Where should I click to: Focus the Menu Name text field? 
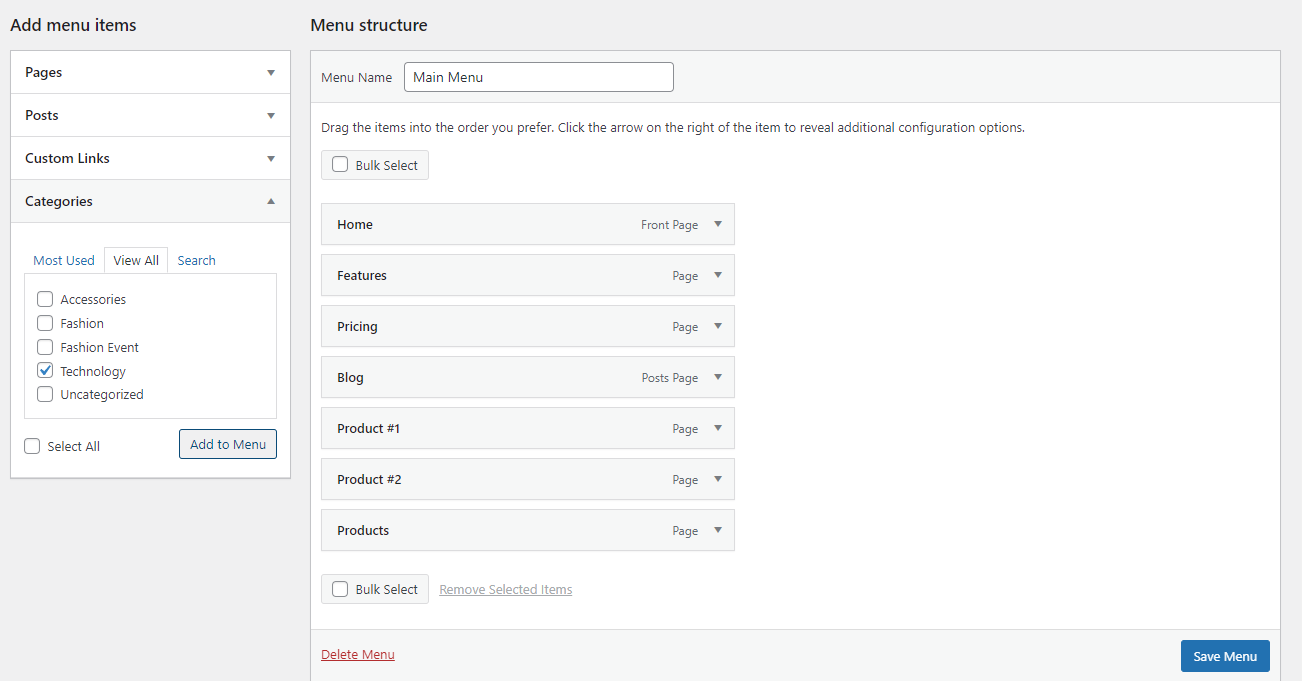[539, 77]
